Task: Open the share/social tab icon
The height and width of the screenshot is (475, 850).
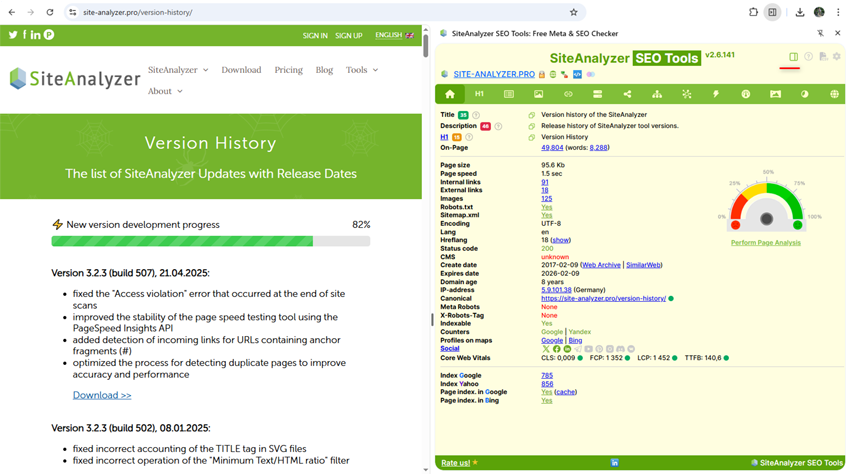Action: pos(627,94)
